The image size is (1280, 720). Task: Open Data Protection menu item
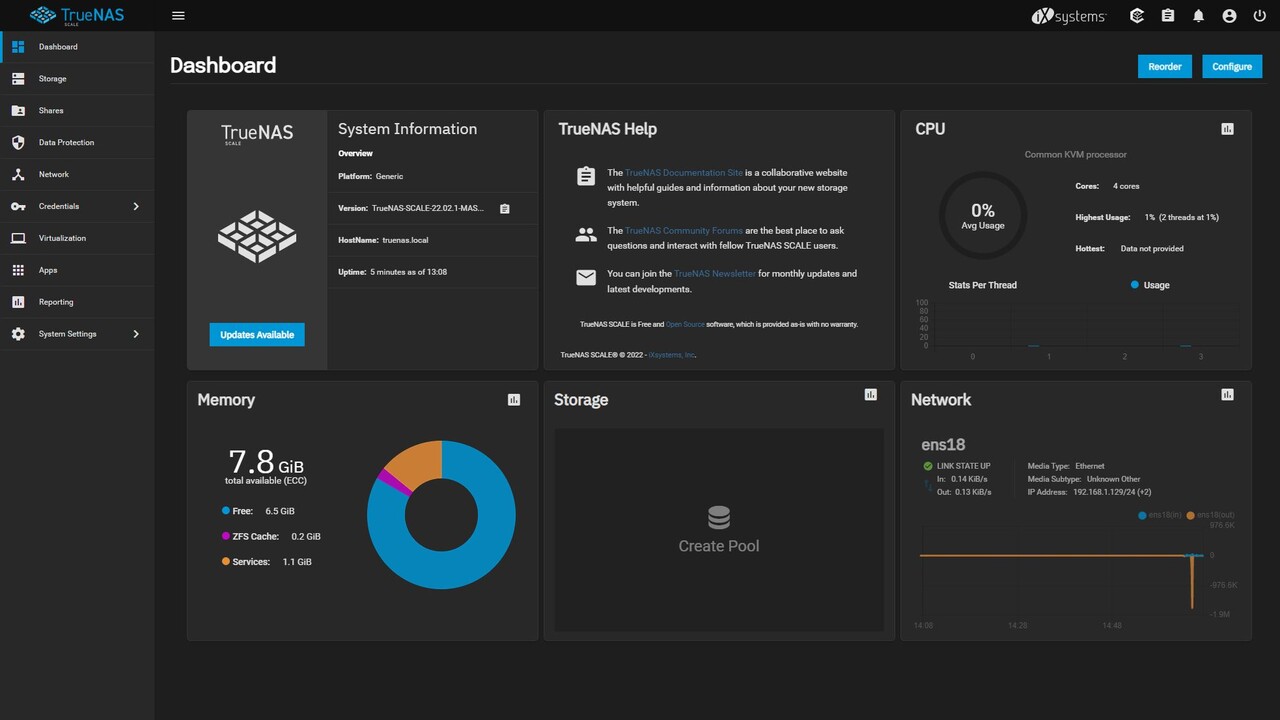point(78,143)
